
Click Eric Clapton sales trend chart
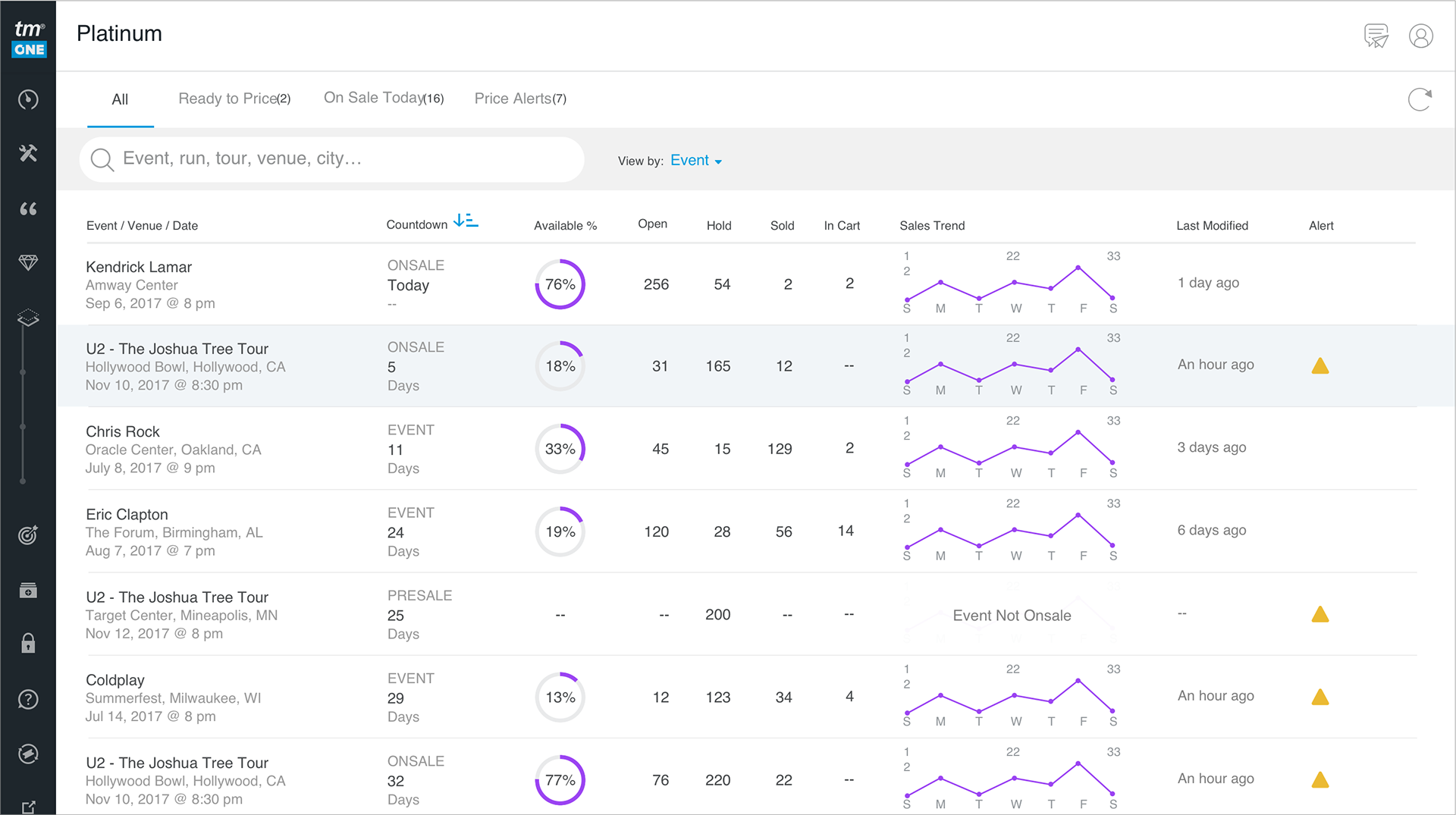pos(1010,530)
